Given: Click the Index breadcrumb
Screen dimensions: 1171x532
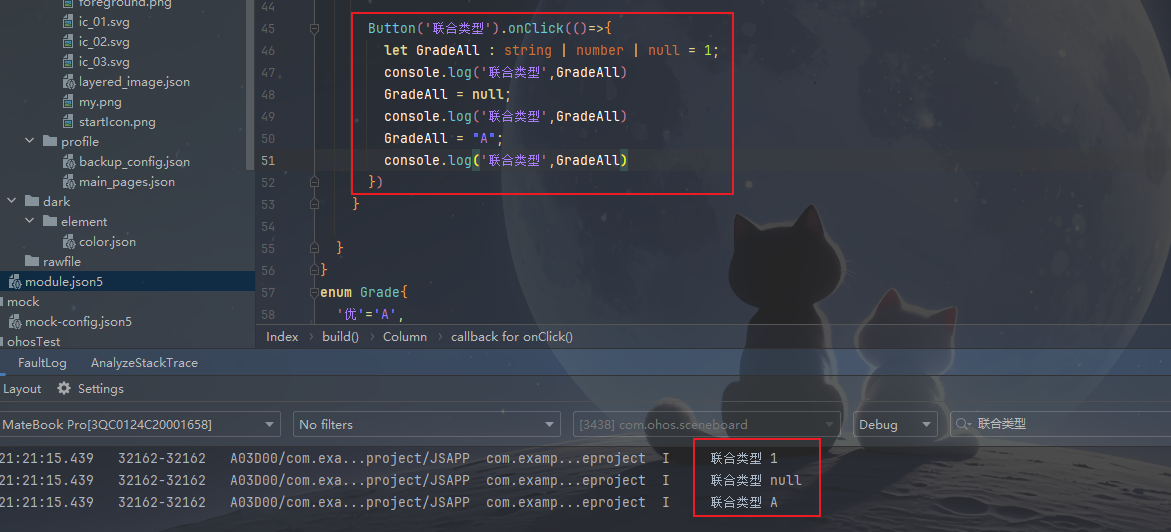Looking at the screenshot, I should pos(282,337).
